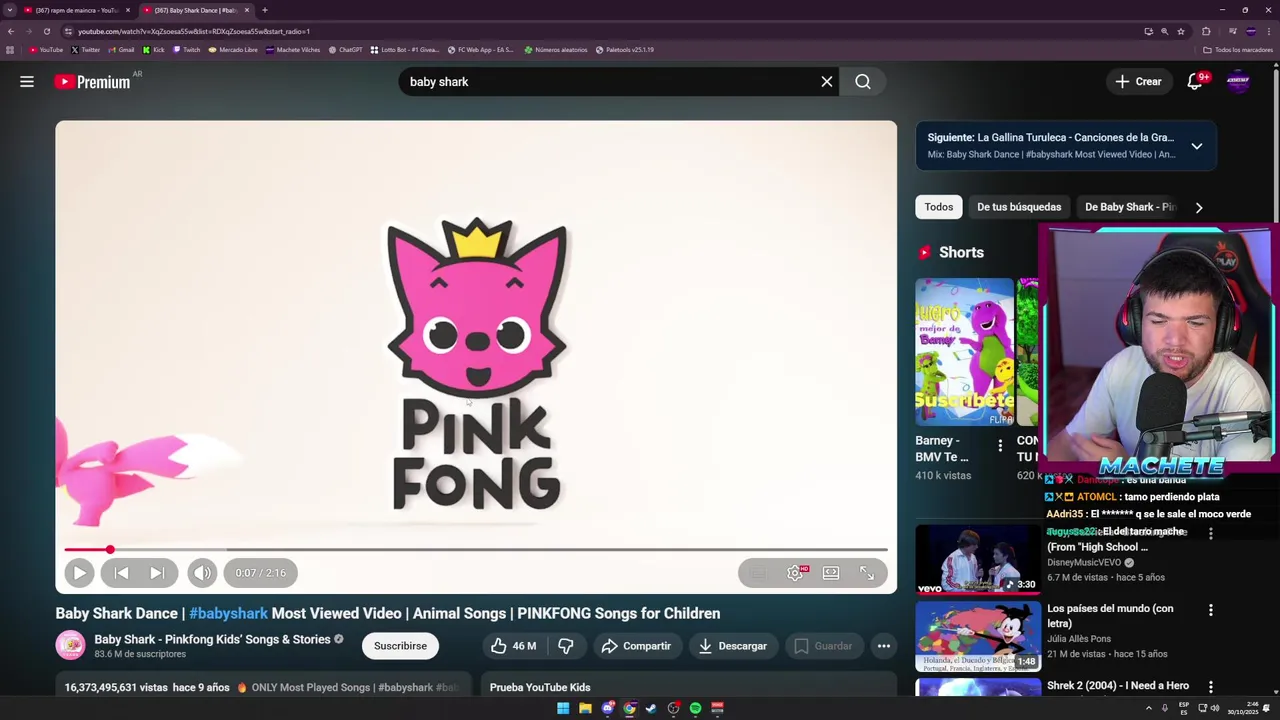Switch player to theater mode
This screenshot has width=1280, height=720.
[x=831, y=573]
